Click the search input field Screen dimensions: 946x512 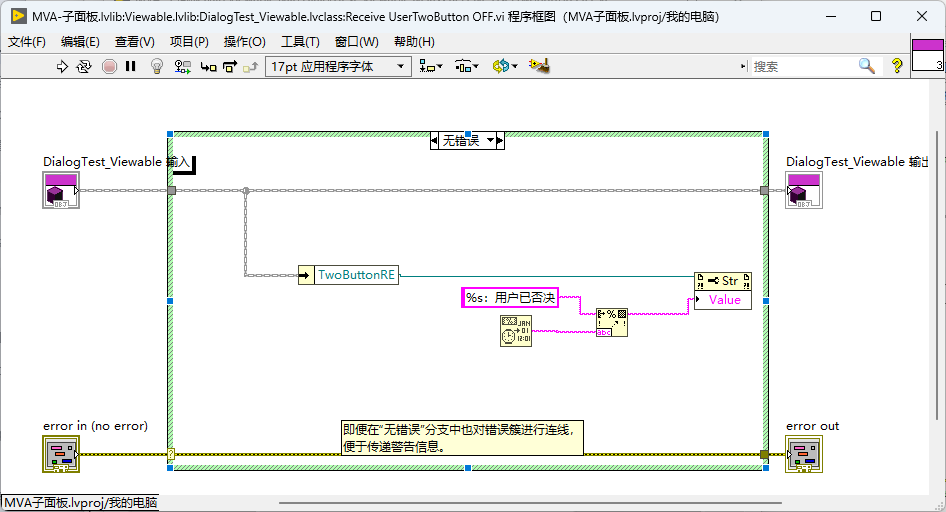804,66
